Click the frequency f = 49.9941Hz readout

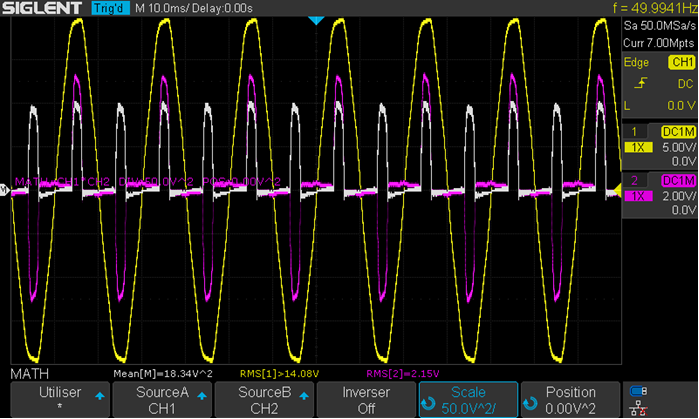point(655,8)
